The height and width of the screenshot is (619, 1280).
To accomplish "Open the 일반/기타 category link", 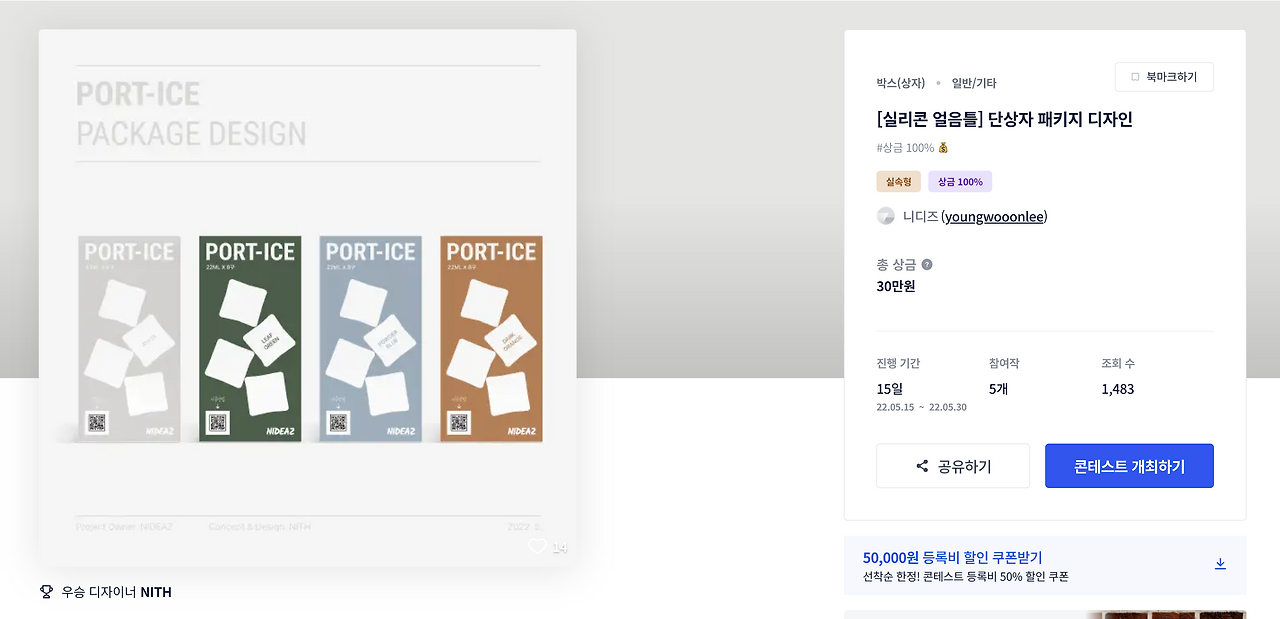I will 971,83.
